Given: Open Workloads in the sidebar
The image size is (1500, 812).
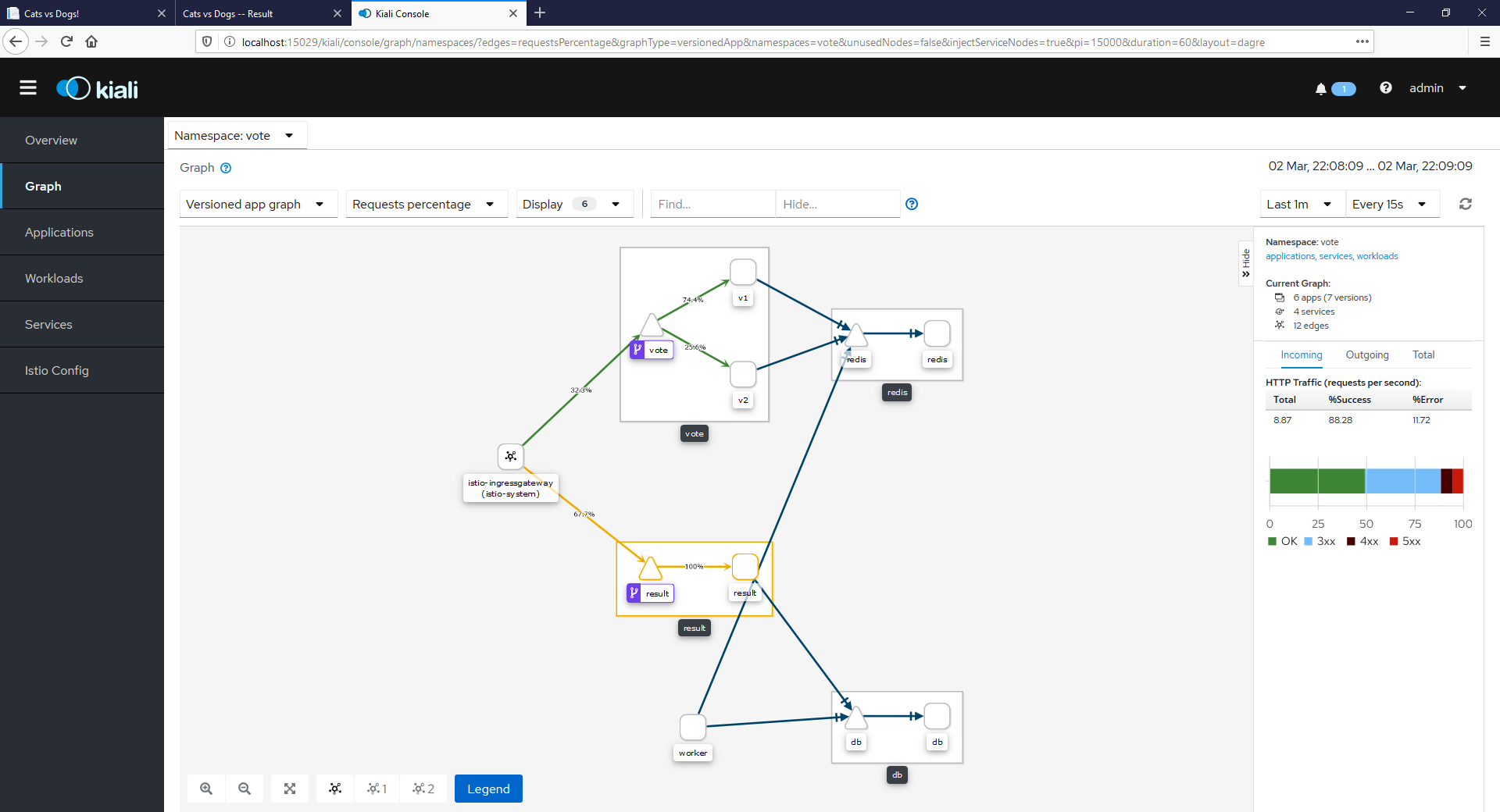Looking at the screenshot, I should click(x=54, y=279).
